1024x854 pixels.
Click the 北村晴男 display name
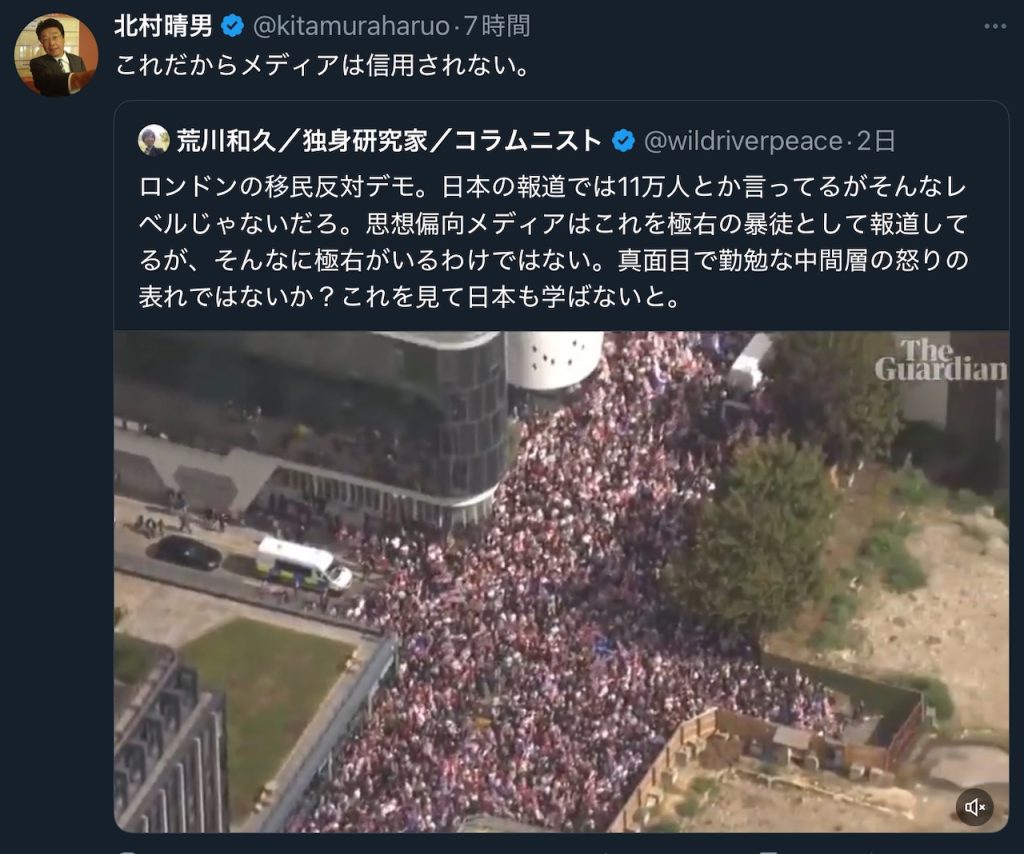point(163,26)
